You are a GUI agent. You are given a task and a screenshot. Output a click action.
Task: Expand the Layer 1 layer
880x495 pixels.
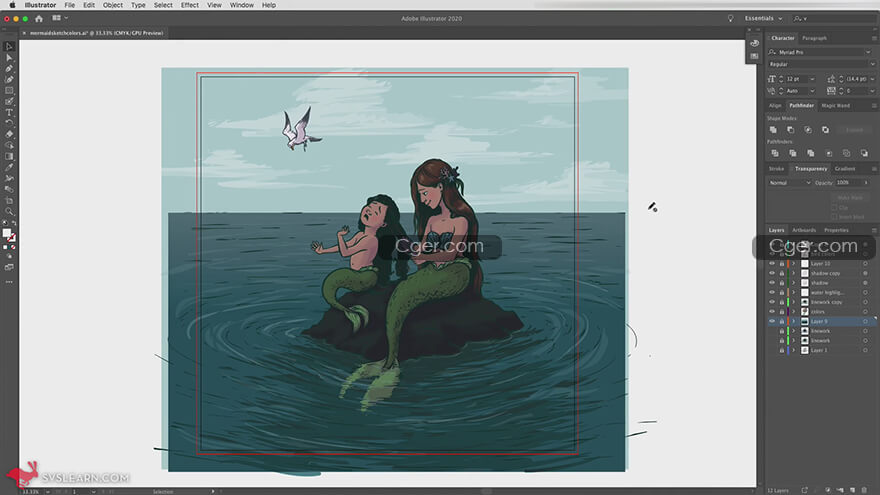794,350
